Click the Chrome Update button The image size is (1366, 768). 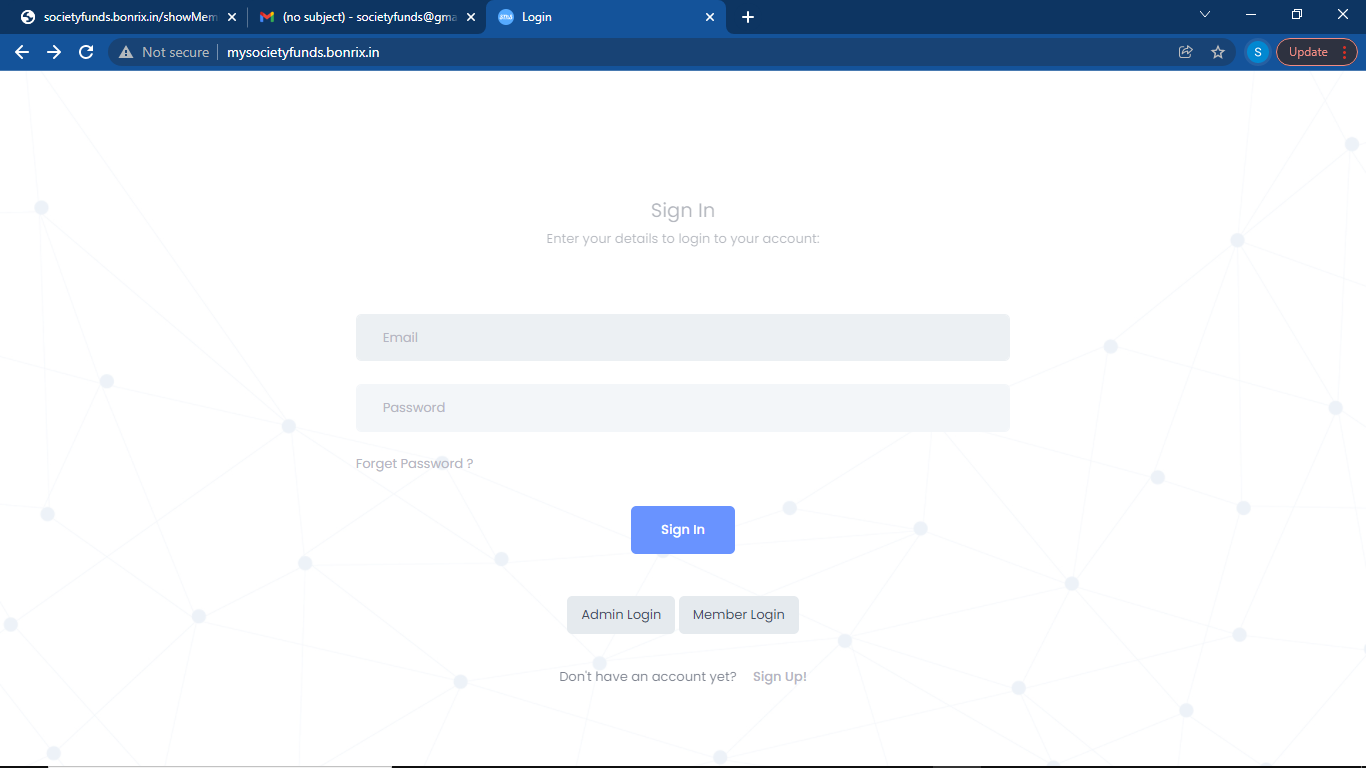pyautogui.click(x=1316, y=52)
